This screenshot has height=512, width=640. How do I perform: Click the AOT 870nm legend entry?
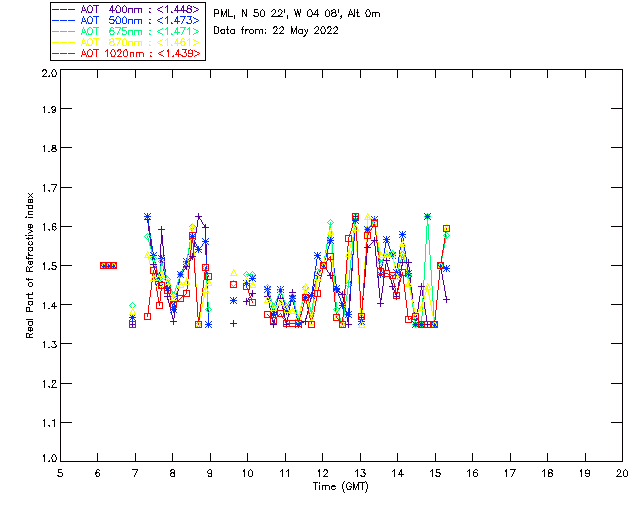coord(128,42)
